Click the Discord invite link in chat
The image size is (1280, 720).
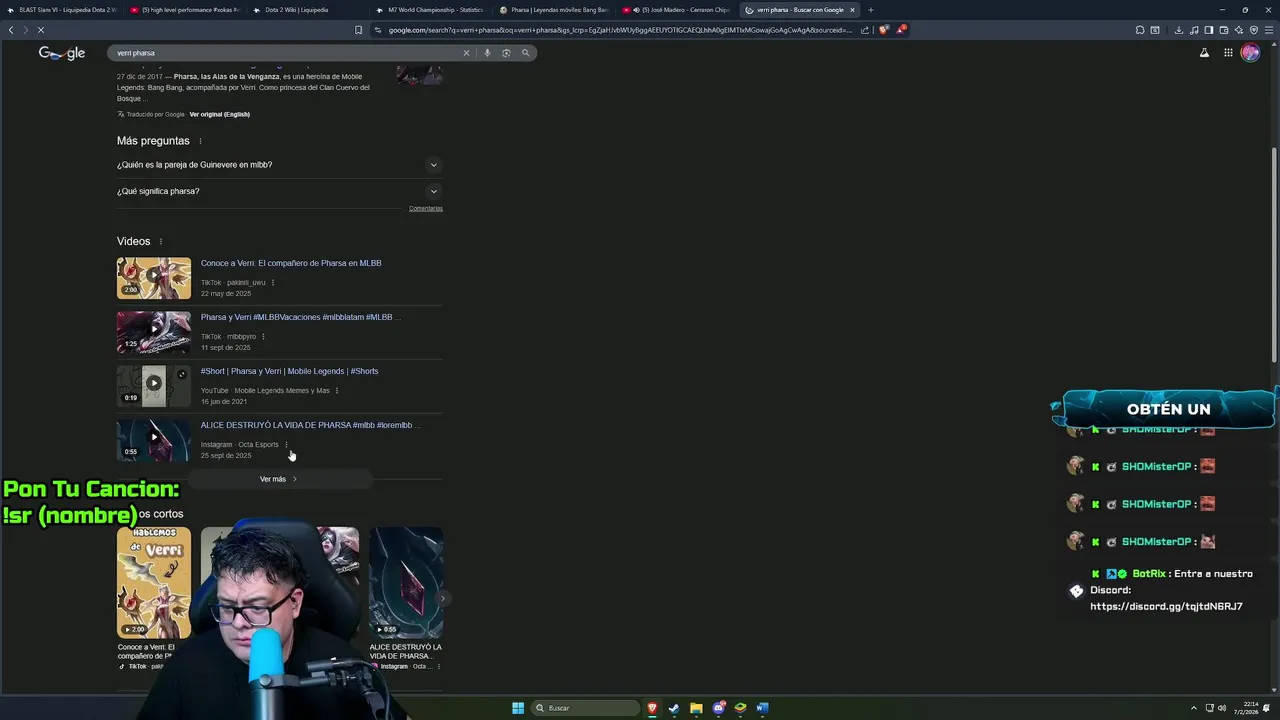1166,606
